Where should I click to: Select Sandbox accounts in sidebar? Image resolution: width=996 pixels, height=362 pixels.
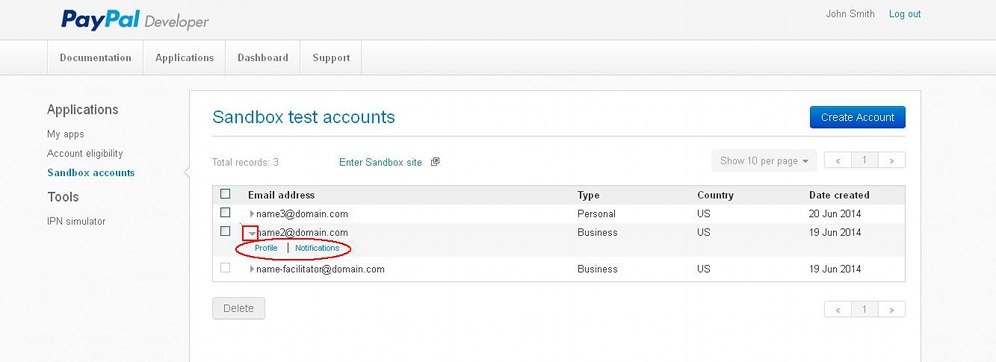tap(91, 172)
